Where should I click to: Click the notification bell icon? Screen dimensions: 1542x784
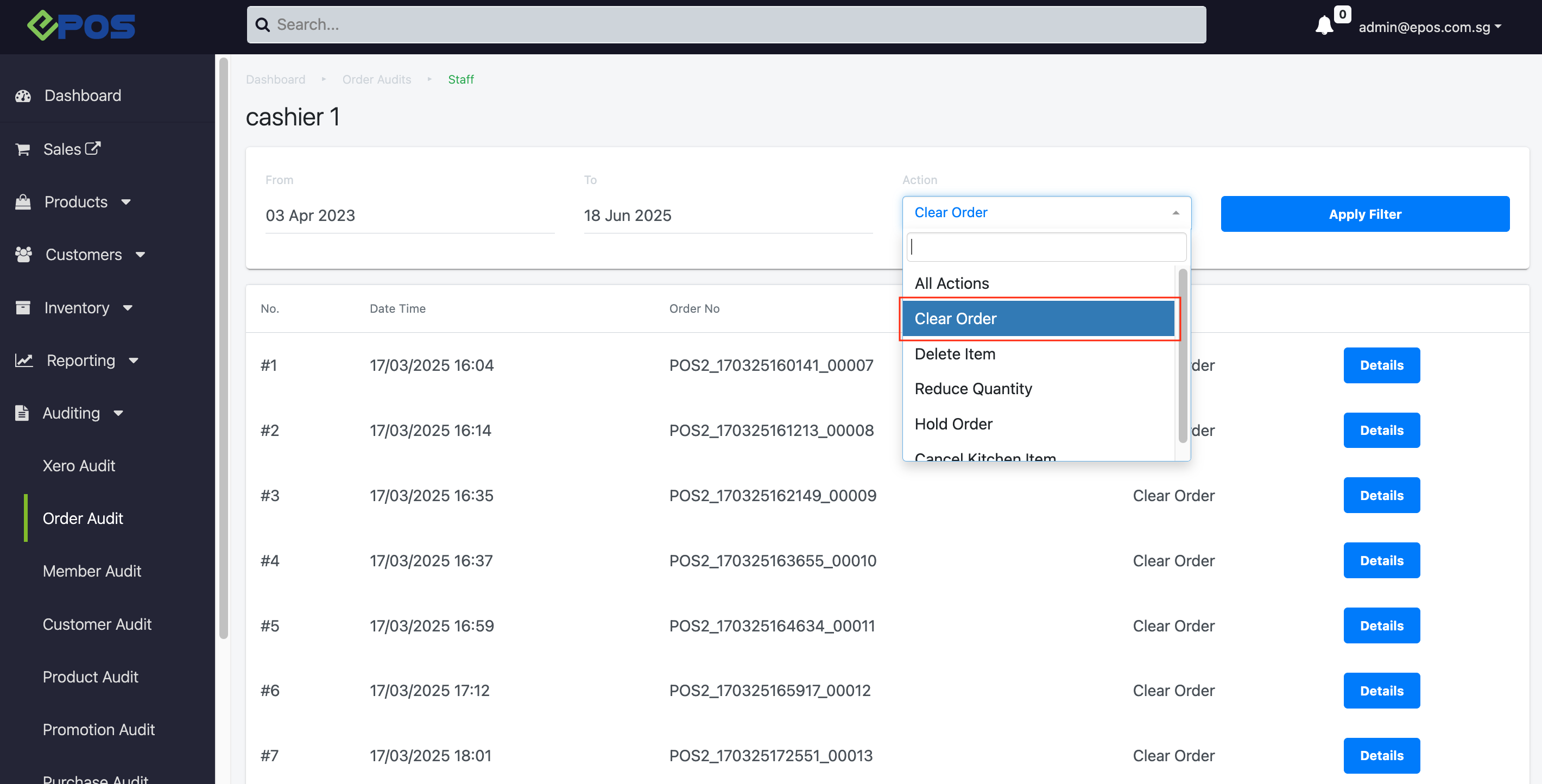[x=1324, y=26]
